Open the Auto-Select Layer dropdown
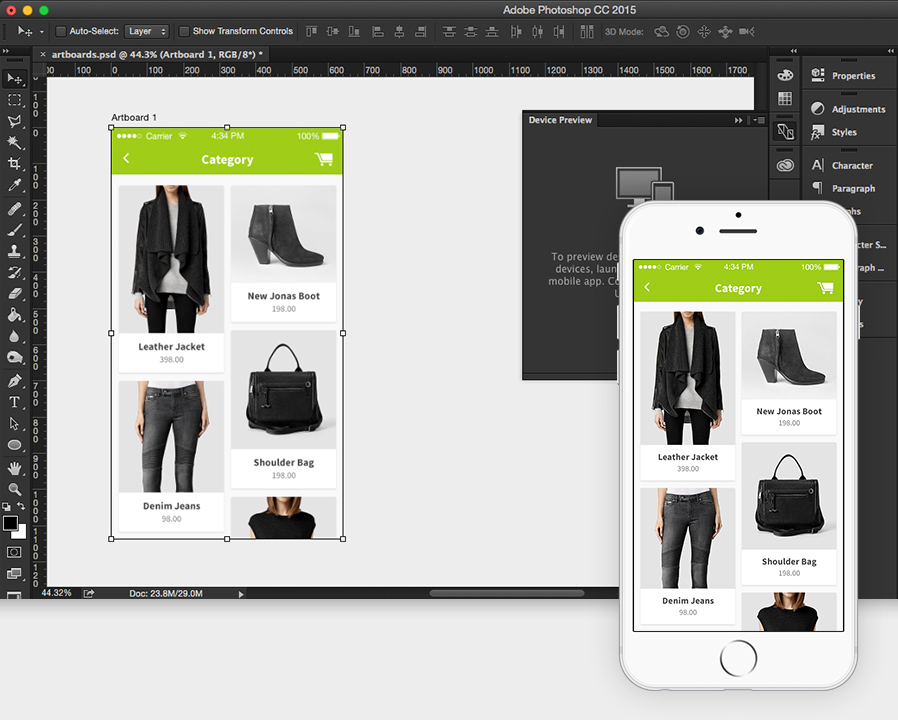898x720 pixels. [x=146, y=31]
